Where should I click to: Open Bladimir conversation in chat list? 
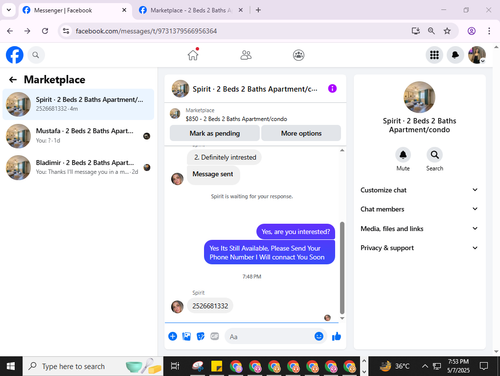(78, 167)
